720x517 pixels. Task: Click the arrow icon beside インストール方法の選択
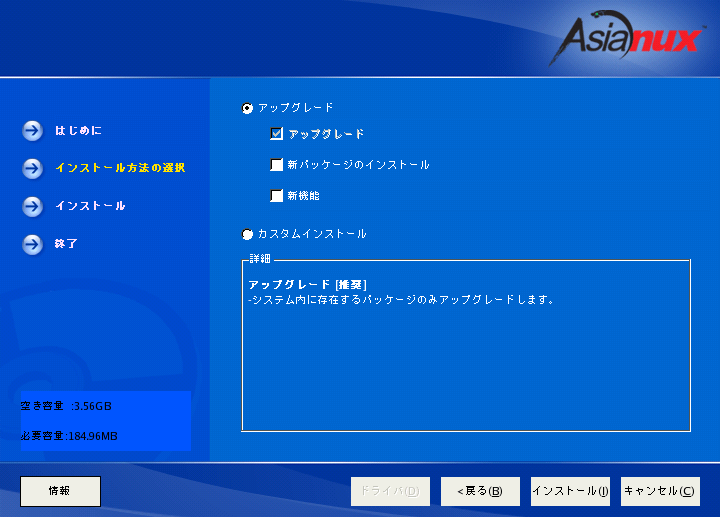33,169
